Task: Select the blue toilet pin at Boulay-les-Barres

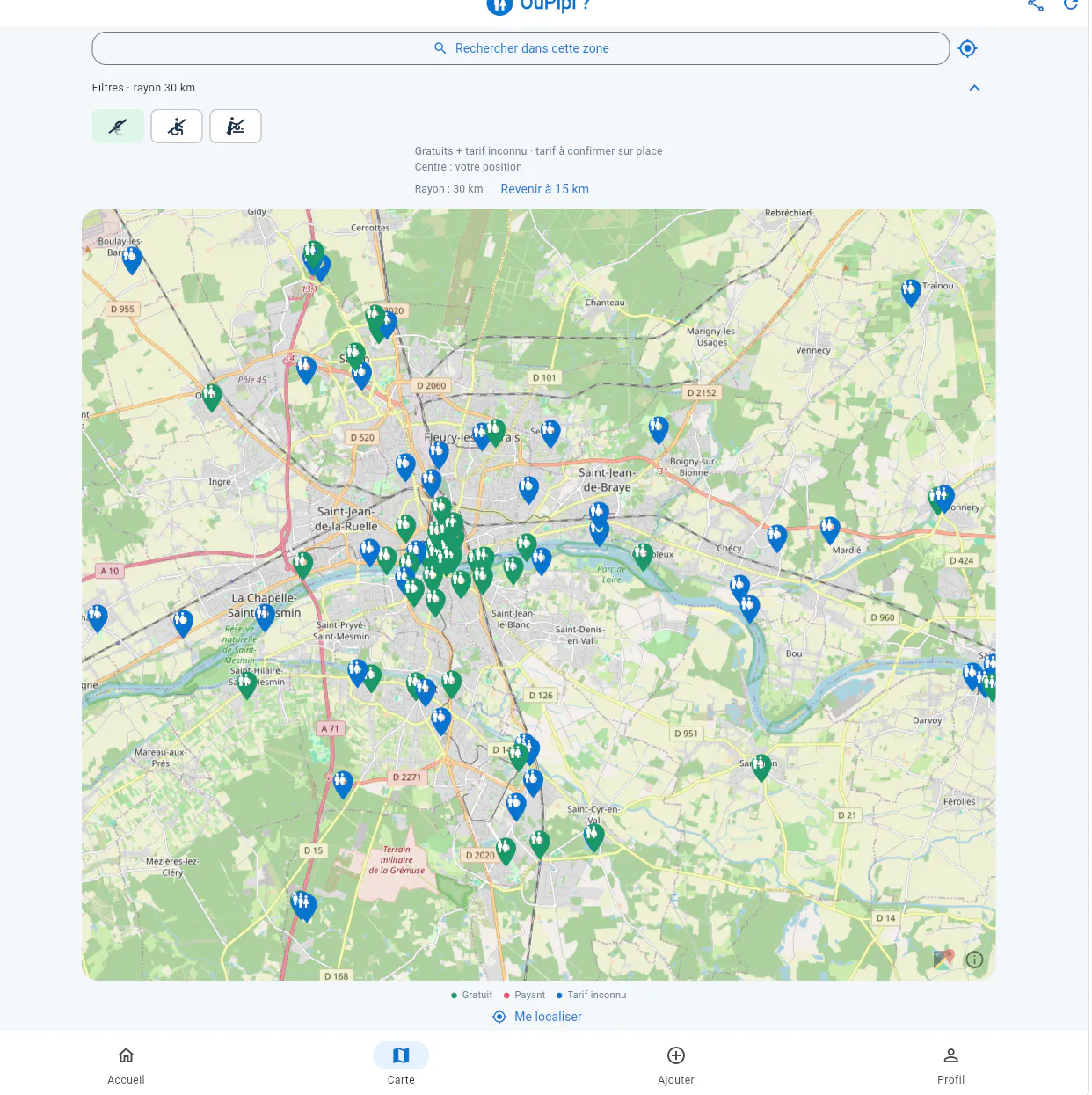Action: pyautogui.click(x=132, y=259)
